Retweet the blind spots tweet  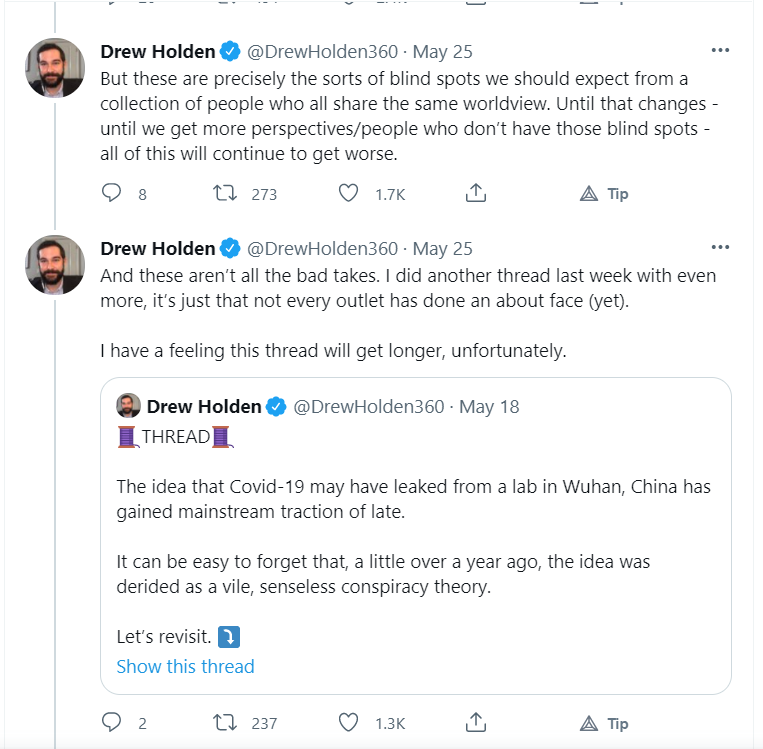[227, 194]
